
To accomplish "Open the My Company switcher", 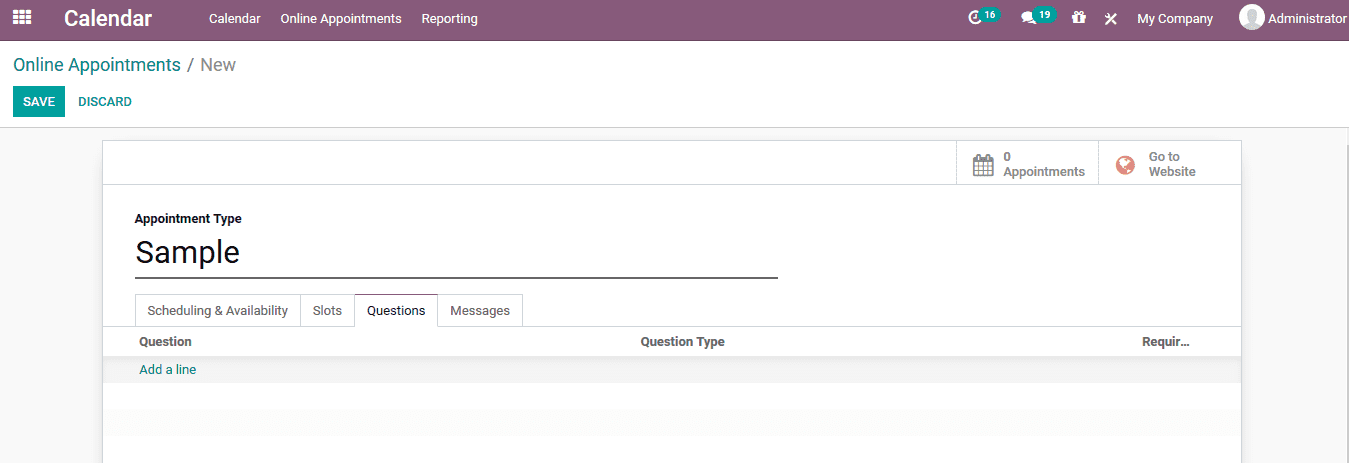I will (1175, 18).
